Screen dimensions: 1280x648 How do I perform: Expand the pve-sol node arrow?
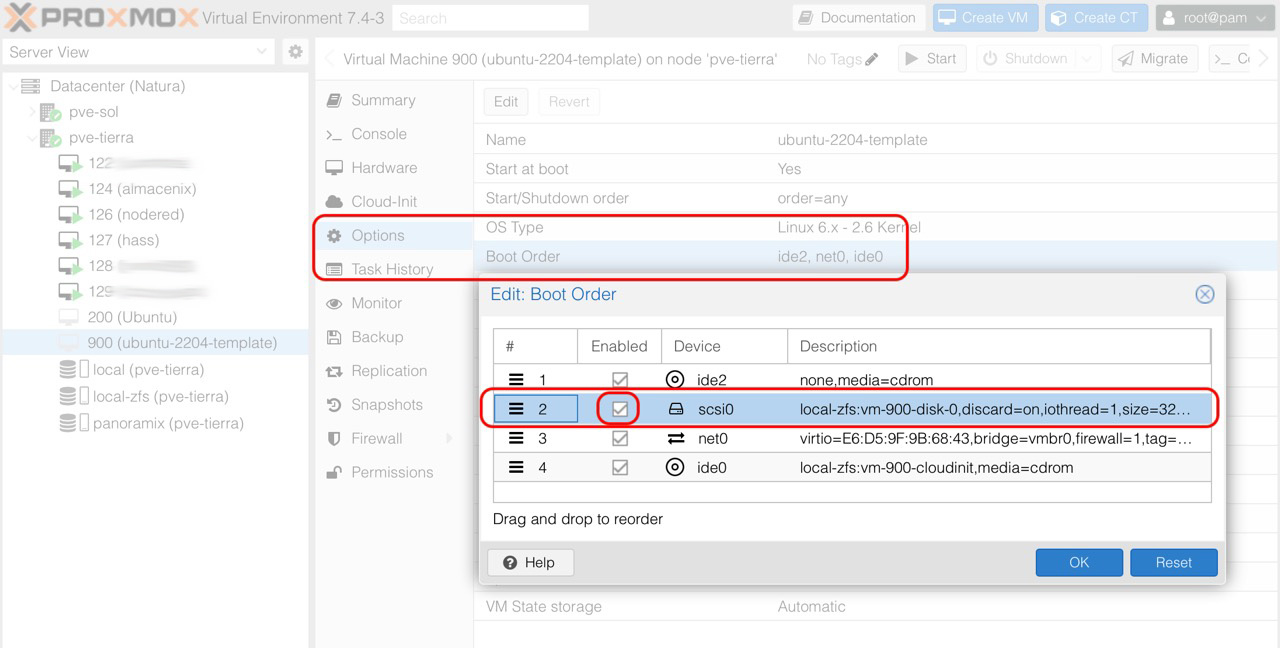pos(31,112)
